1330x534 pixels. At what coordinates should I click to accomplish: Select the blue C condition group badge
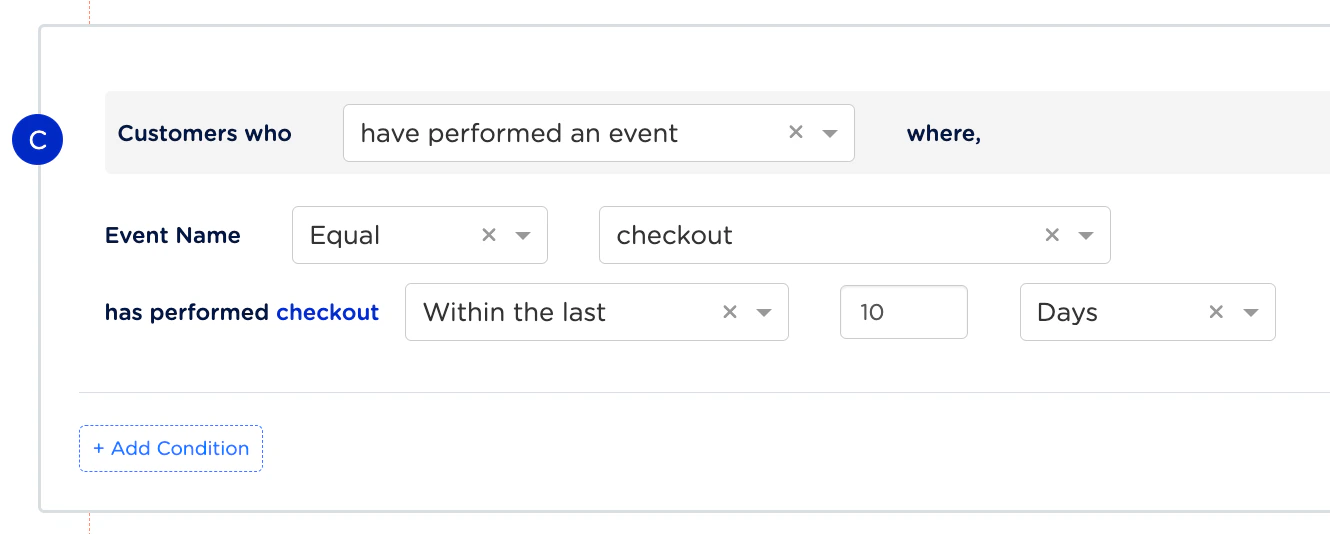pos(38,140)
